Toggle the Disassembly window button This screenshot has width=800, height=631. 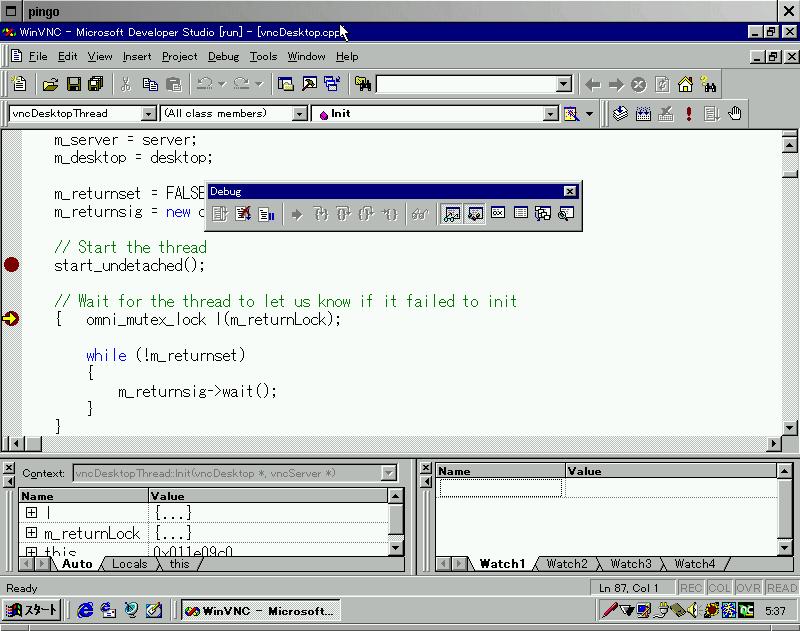click(x=565, y=213)
